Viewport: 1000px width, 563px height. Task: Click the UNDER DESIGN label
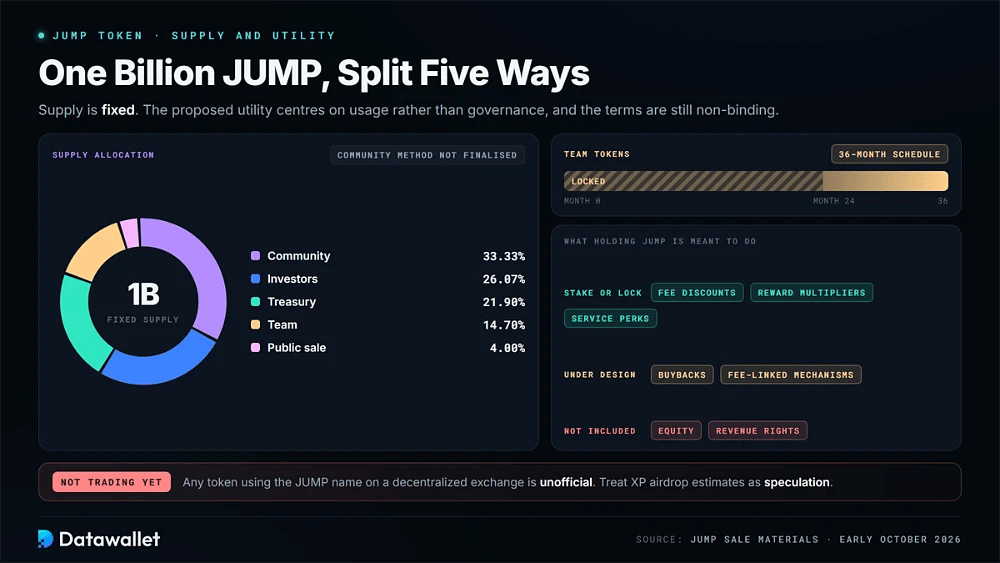599,375
